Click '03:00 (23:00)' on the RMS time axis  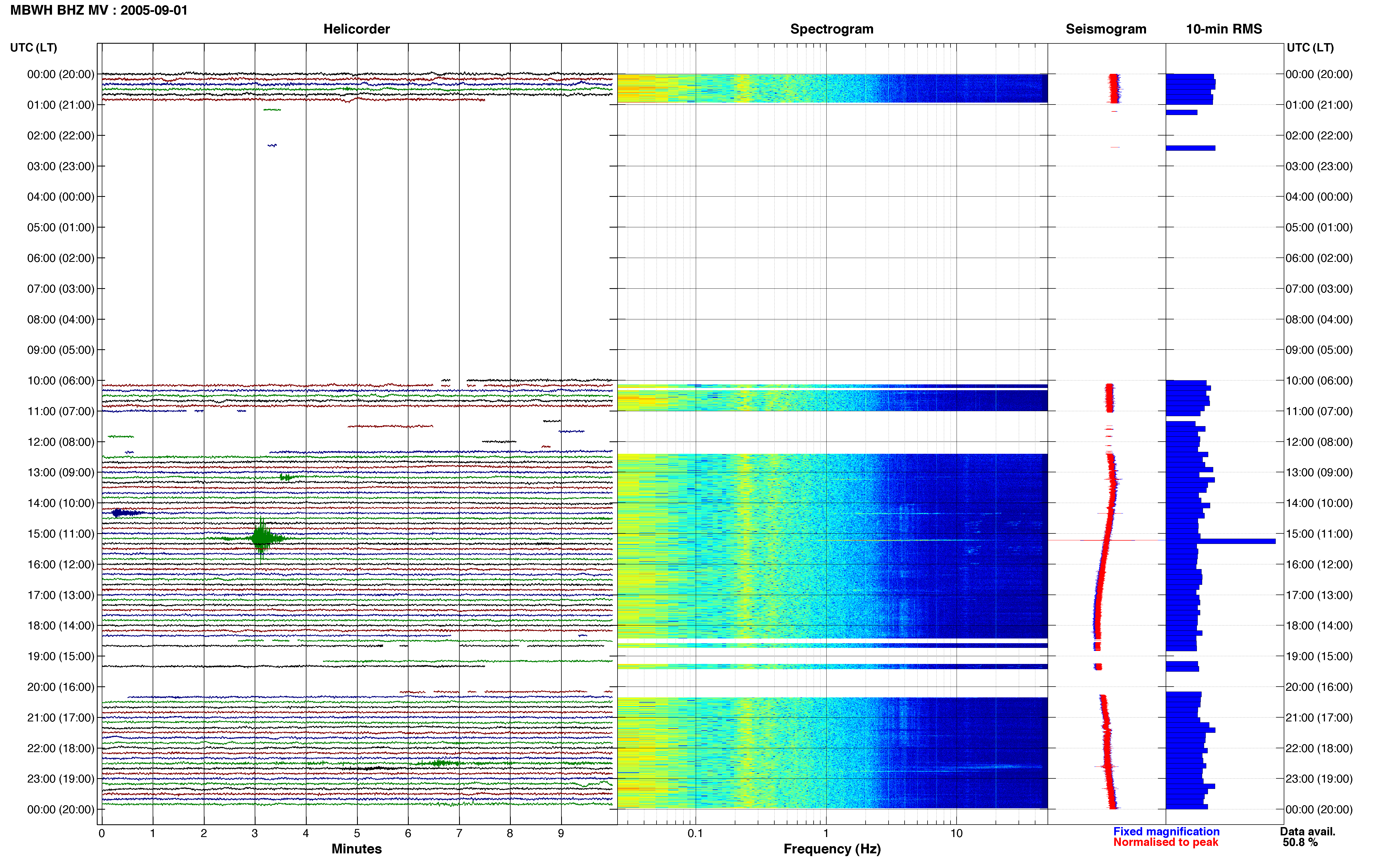click(x=1319, y=166)
